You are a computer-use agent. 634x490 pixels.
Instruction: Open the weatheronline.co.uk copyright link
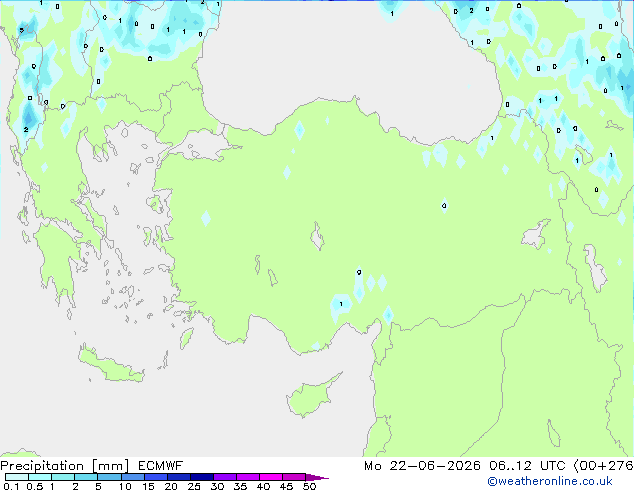coord(550,481)
